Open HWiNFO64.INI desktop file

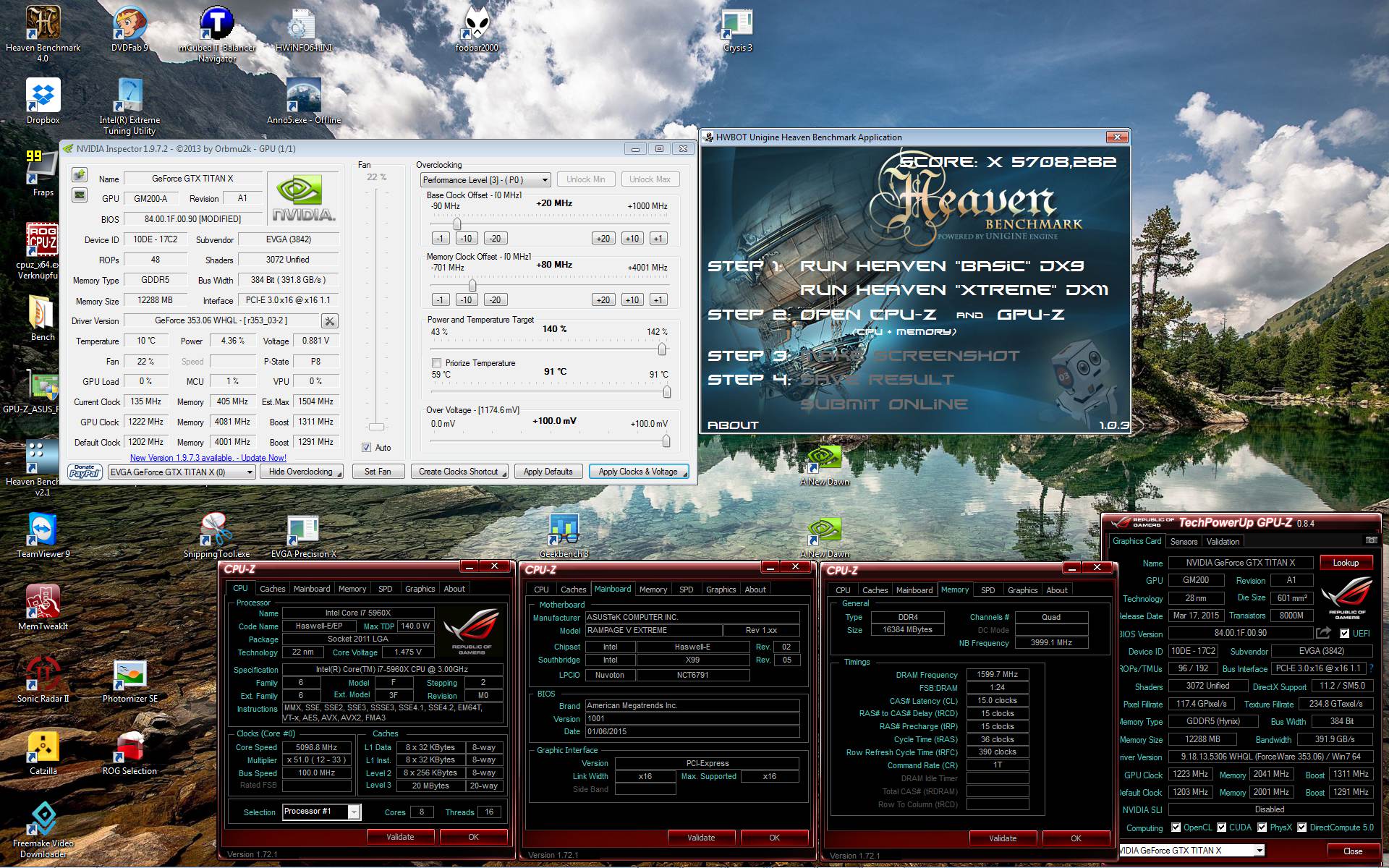[x=303, y=29]
